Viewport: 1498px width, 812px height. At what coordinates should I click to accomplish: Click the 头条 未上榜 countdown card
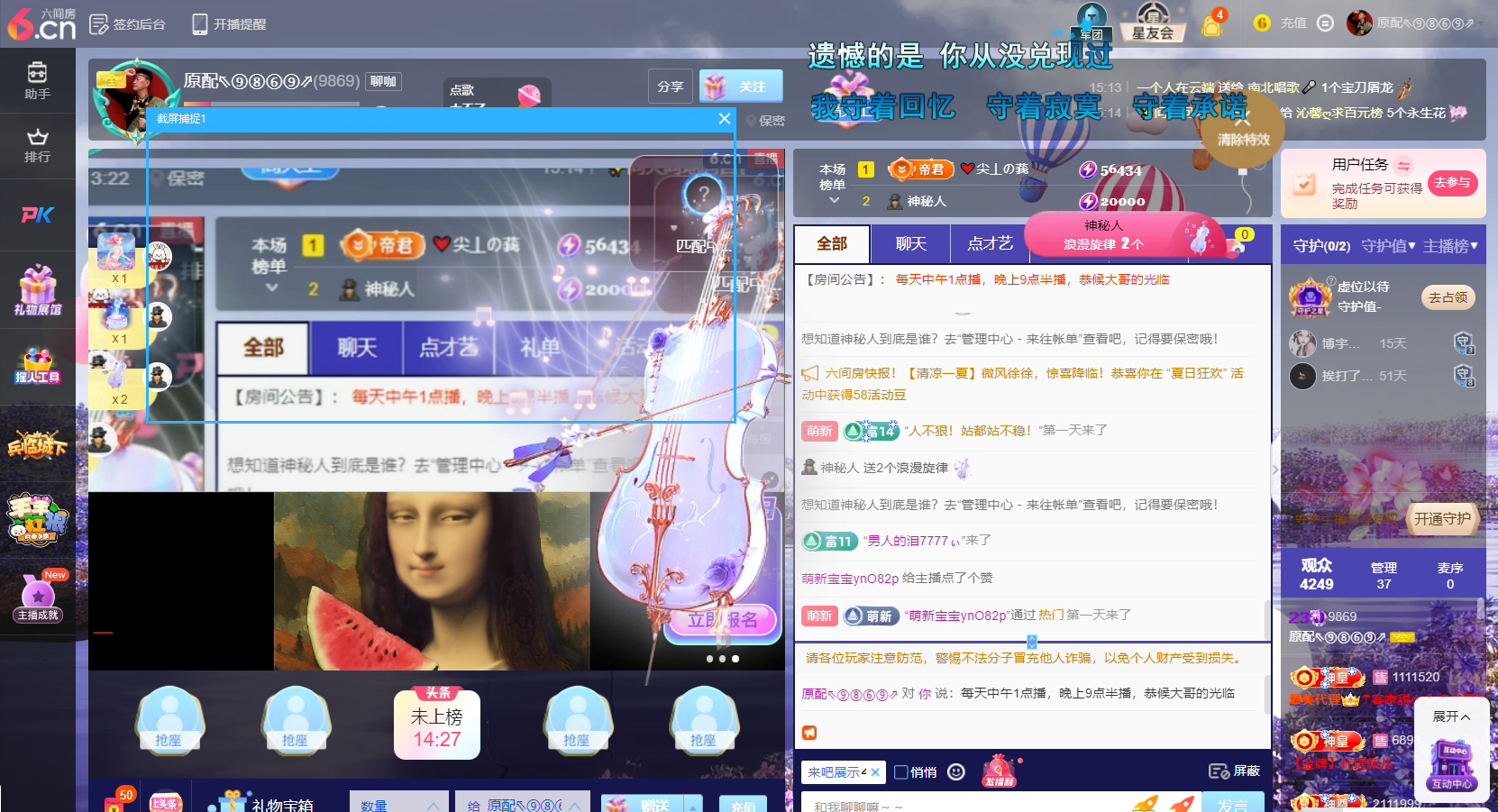[437, 723]
